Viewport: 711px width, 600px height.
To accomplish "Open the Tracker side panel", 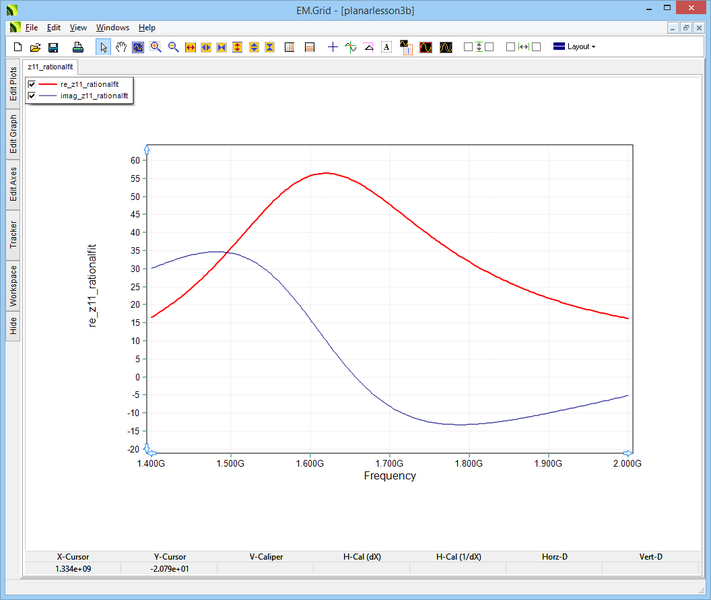I will [x=13, y=236].
